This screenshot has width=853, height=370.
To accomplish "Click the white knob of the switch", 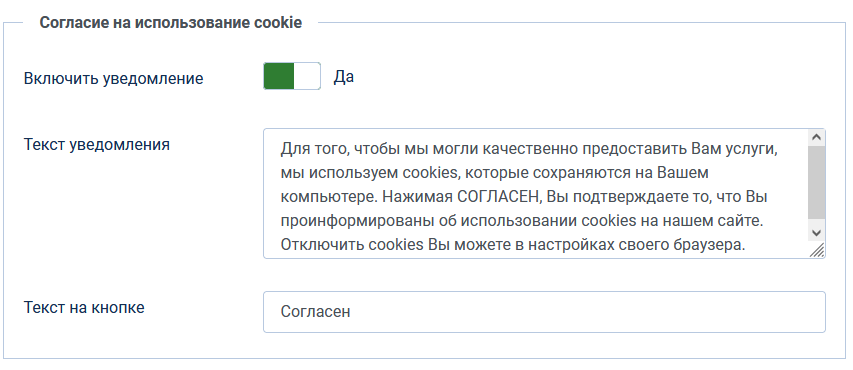I will (307, 76).
